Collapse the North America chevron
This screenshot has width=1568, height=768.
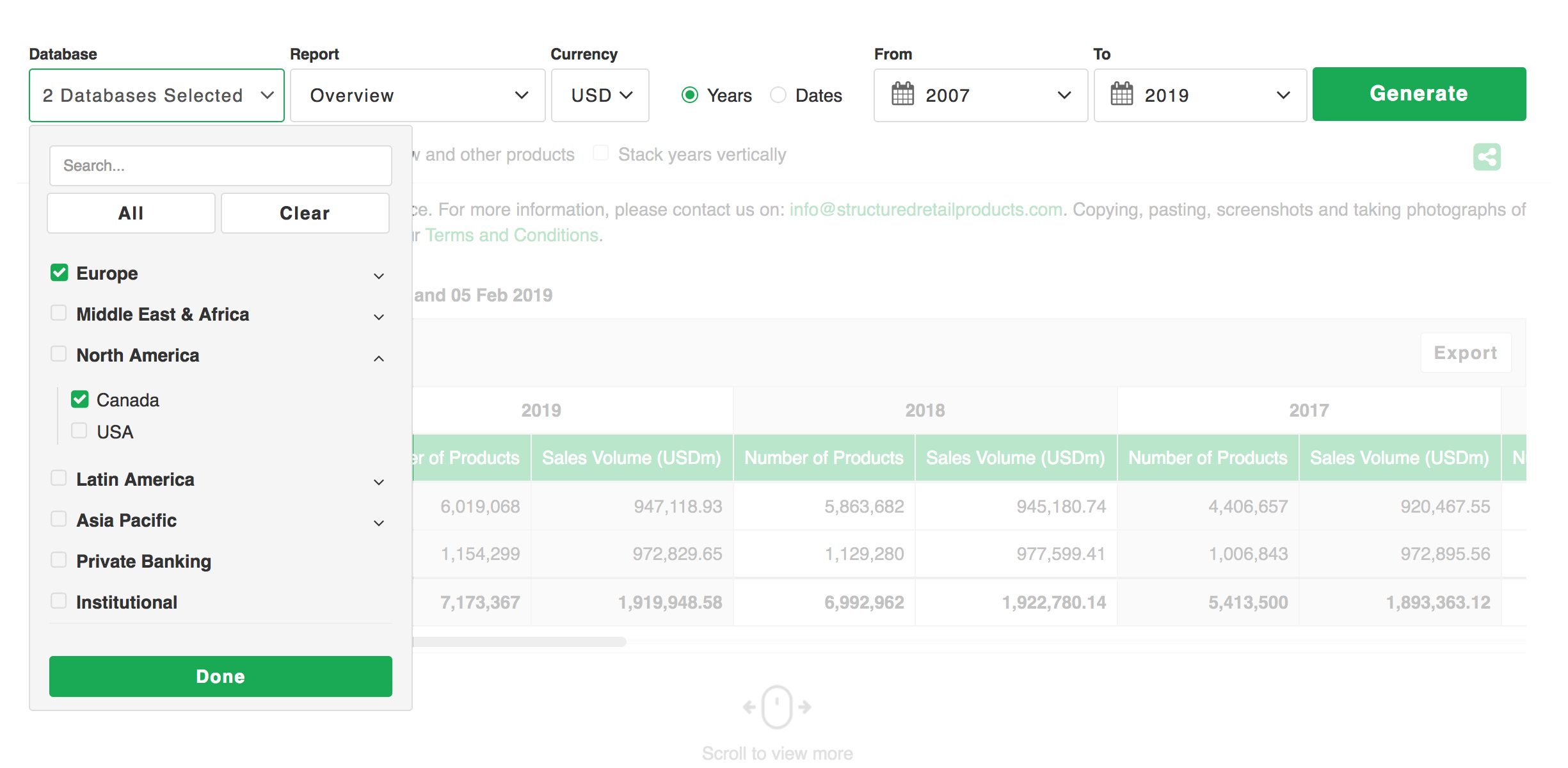pyautogui.click(x=379, y=358)
